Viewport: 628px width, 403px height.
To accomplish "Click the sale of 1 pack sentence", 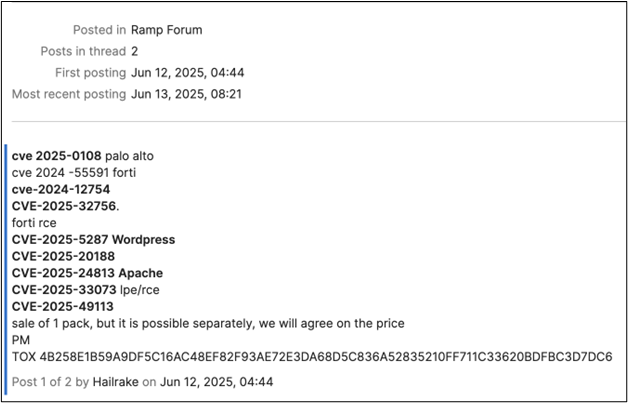I will point(208,323).
